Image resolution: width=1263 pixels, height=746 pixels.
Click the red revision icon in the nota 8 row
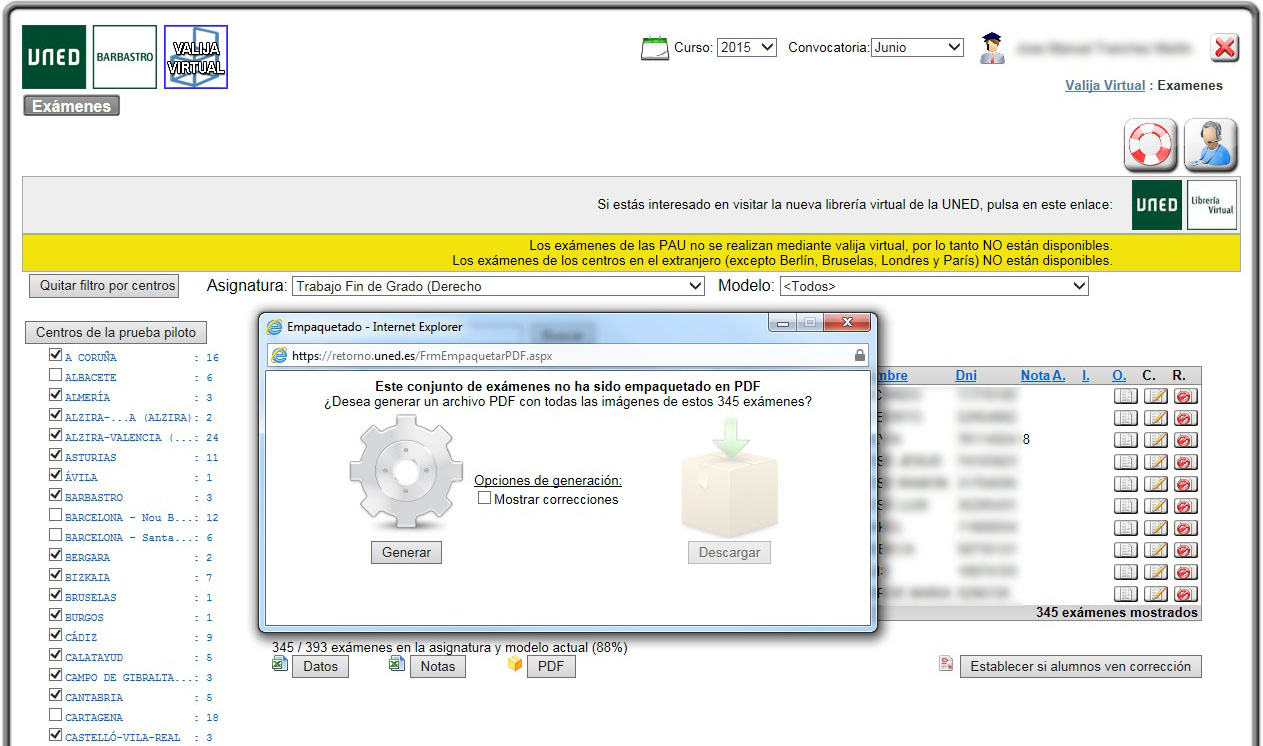1185,439
